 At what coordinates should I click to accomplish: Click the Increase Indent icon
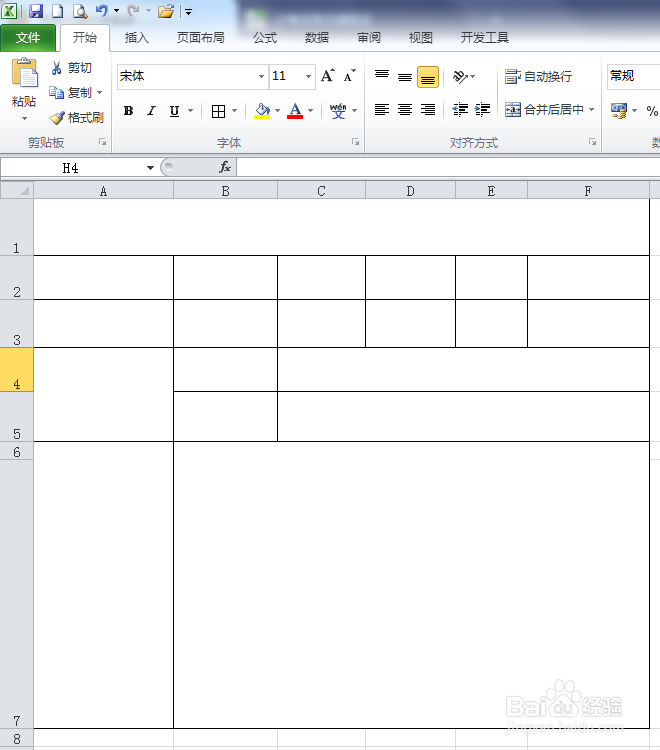(482, 110)
